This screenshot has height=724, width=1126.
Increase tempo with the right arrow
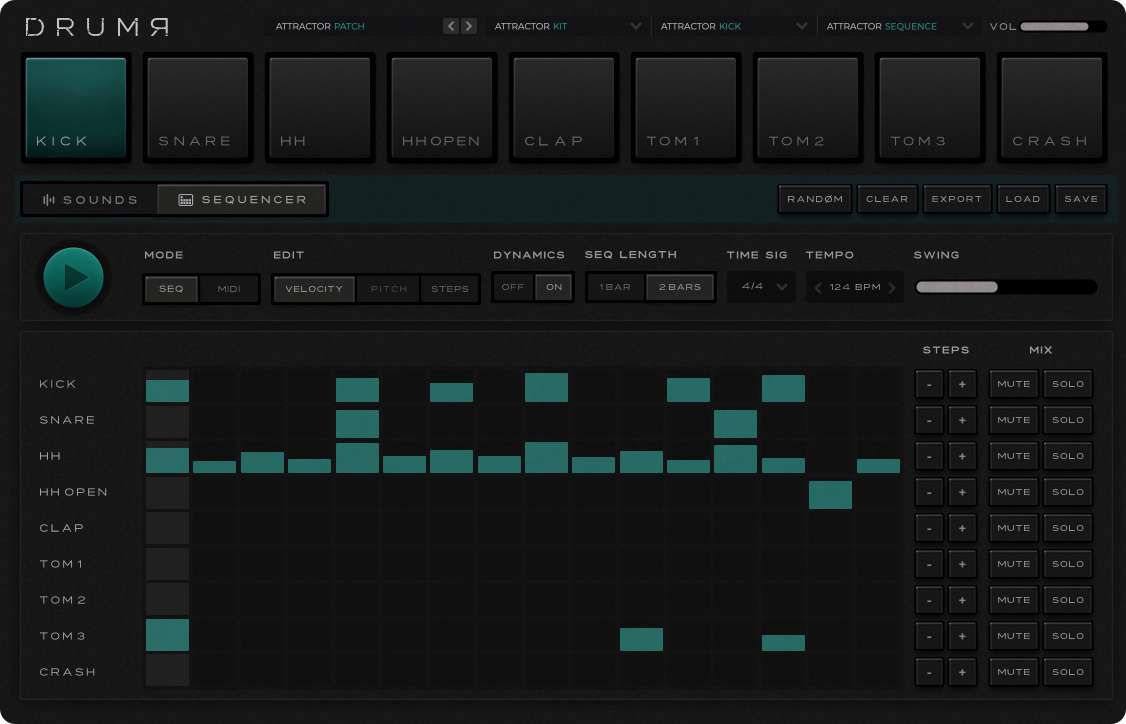pos(893,287)
